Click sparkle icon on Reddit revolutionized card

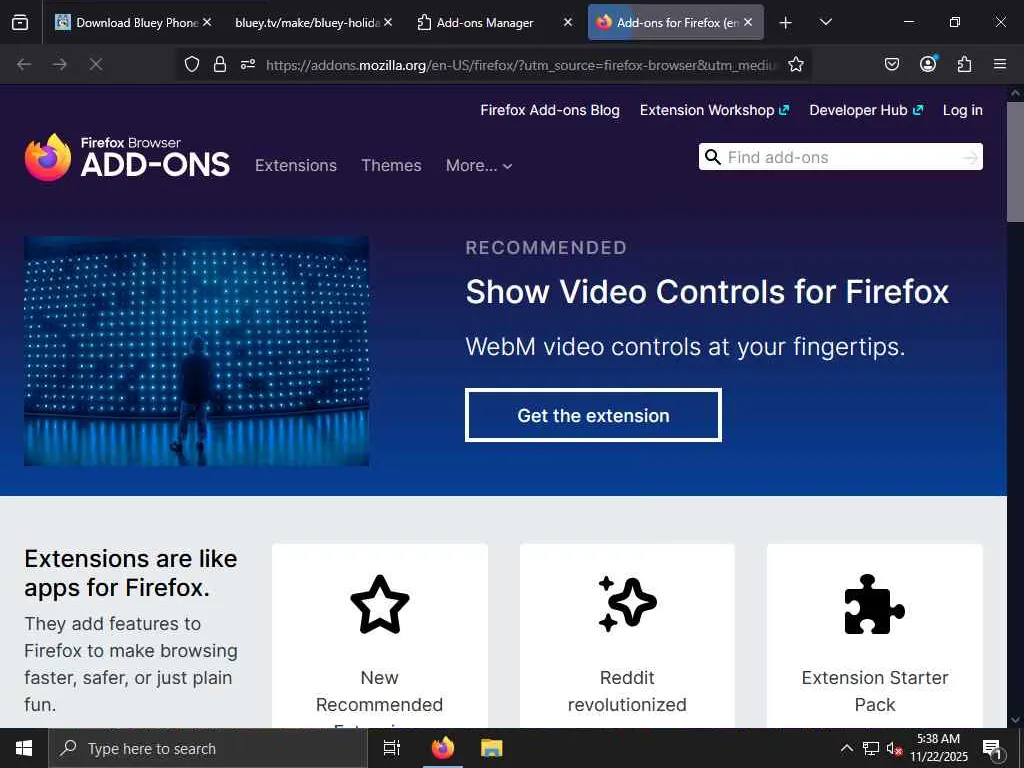pyautogui.click(x=627, y=604)
